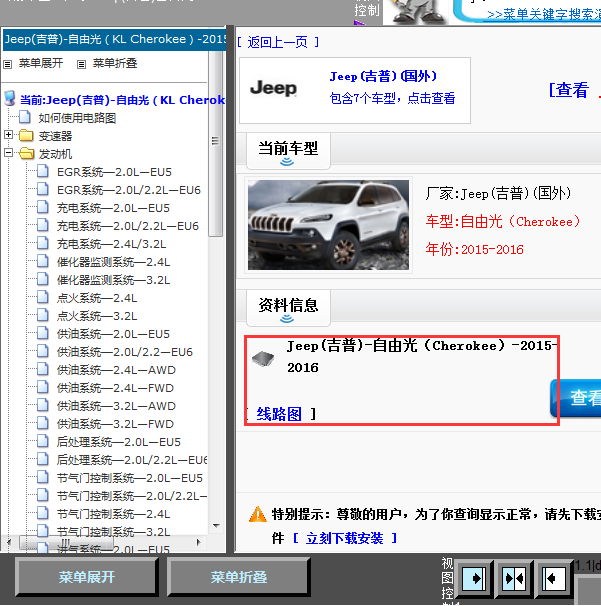This screenshot has width=601, height=606.
Task: Open the 变速器 folder icon
Action: point(26,135)
